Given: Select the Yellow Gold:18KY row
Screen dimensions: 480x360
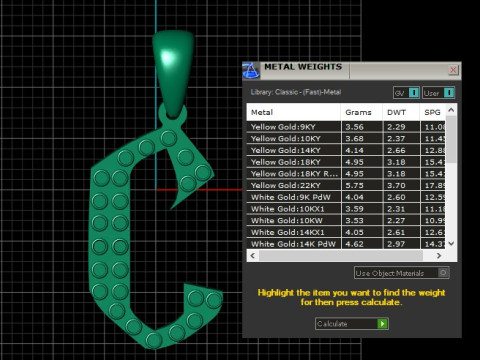Looking at the screenshot, I should [x=346, y=162].
